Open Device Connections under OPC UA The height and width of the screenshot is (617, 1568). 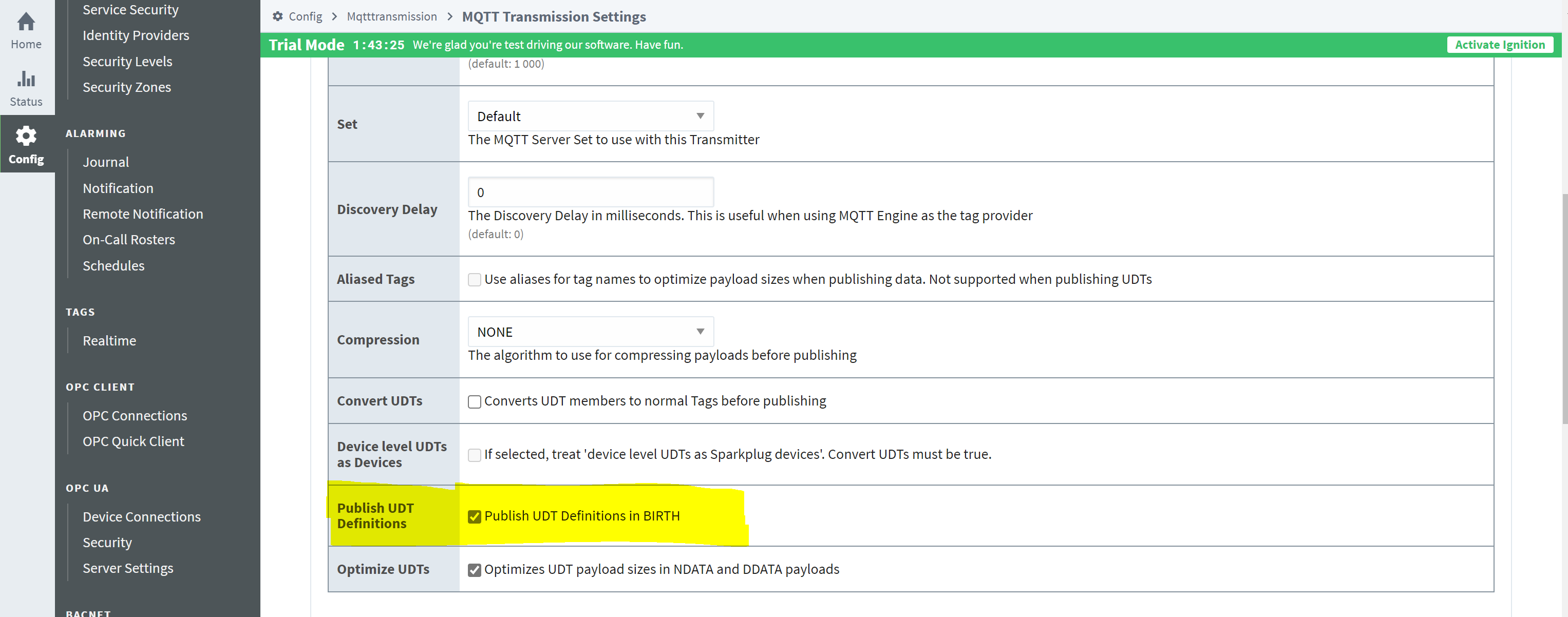142,516
